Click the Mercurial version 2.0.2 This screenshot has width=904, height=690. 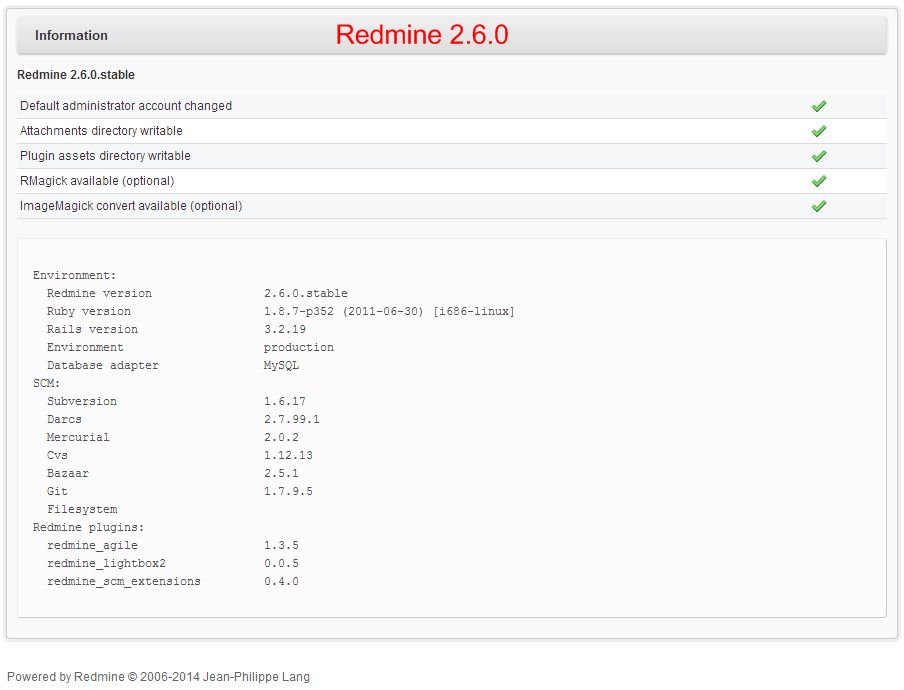[x=281, y=438]
